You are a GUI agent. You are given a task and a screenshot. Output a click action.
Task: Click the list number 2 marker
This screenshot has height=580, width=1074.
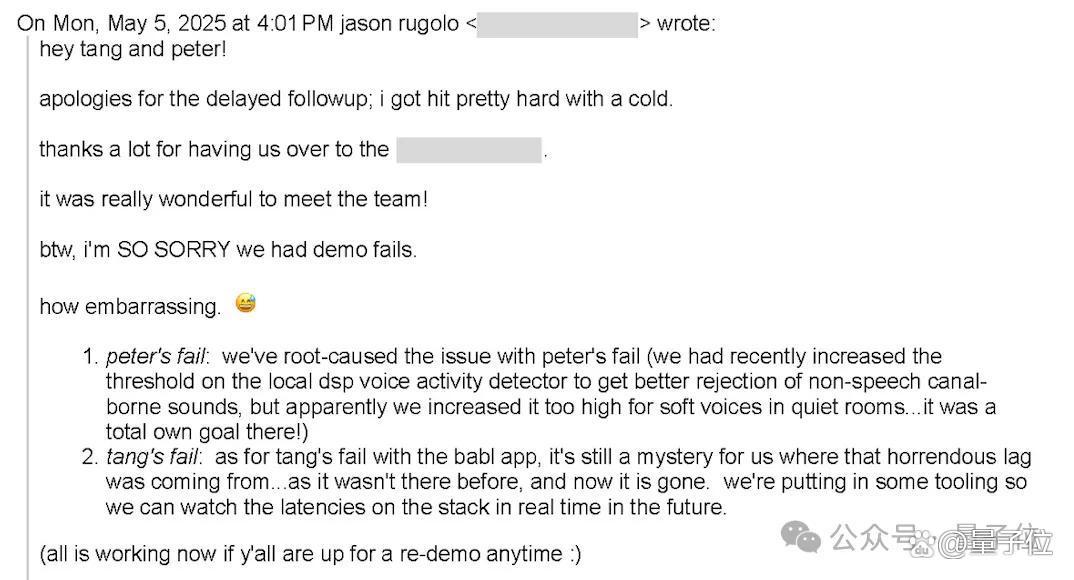(90, 457)
